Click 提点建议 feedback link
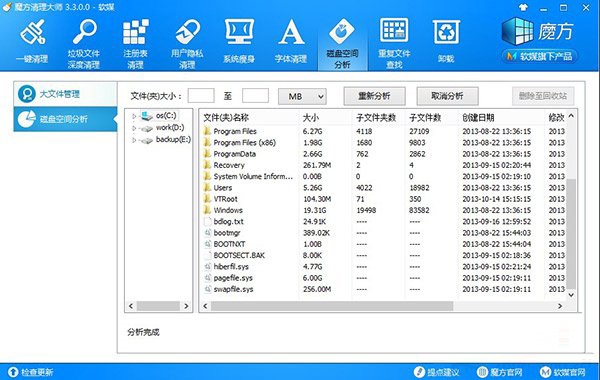600x380 pixels. pyautogui.click(x=437, y=372)
